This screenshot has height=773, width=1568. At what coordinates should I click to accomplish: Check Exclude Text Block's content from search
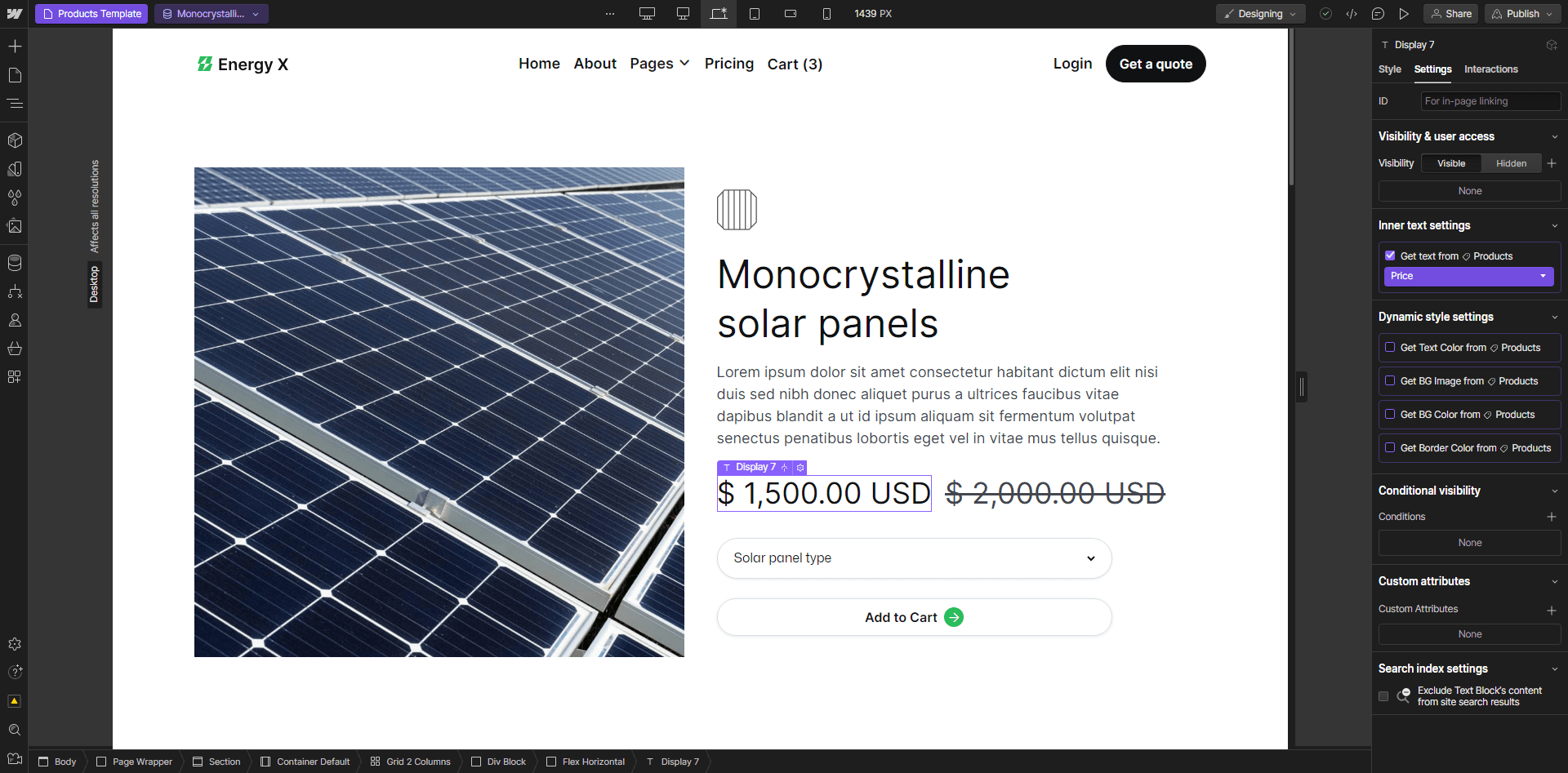tap(1383, 696)
